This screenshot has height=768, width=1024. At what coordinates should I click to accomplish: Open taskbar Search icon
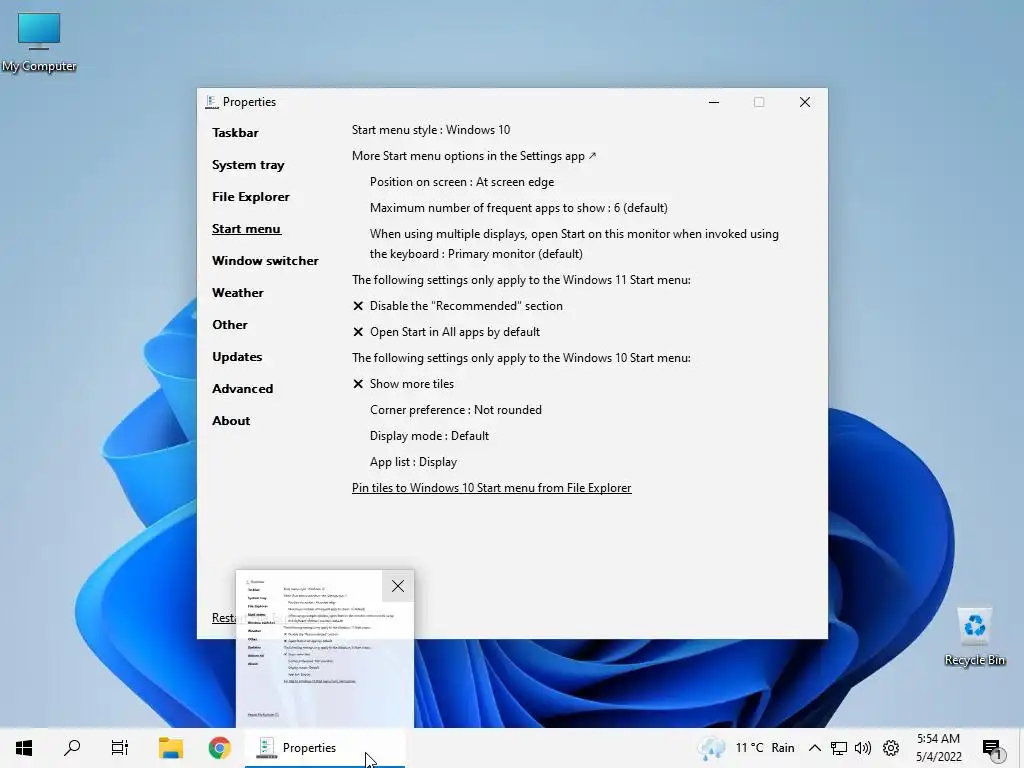pos(72,748)
